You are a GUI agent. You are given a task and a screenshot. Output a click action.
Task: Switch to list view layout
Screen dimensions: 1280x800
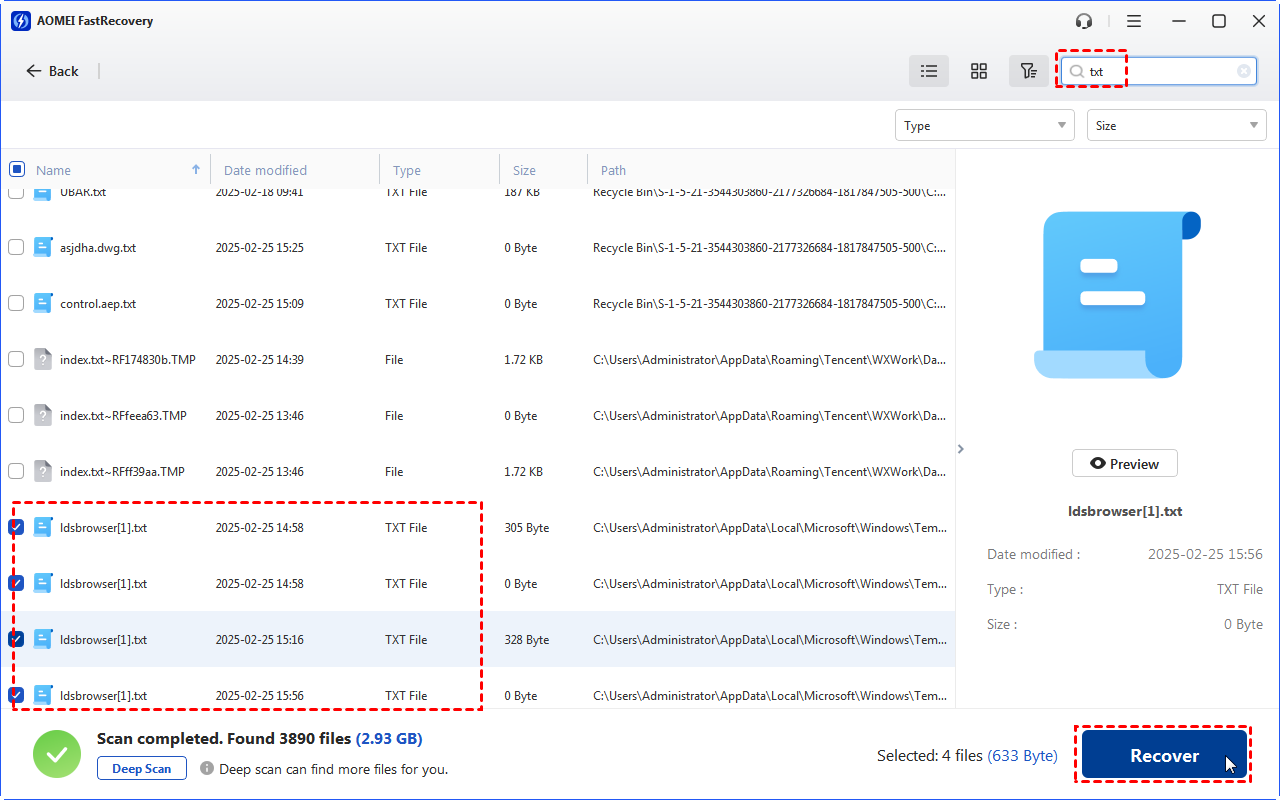click(928, 71)
